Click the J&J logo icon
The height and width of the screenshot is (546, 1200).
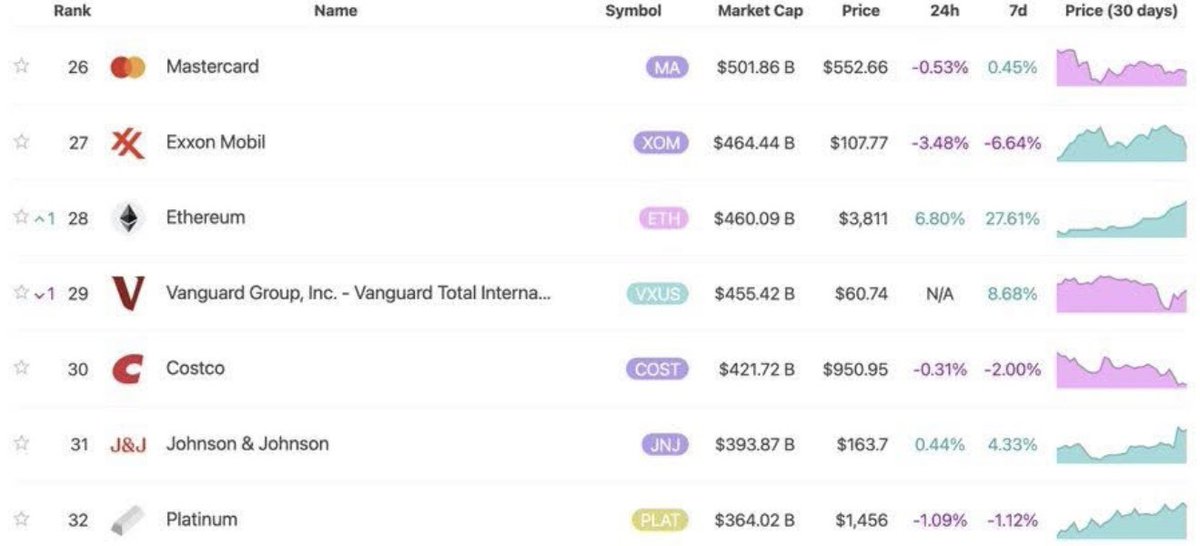[128, 445]
